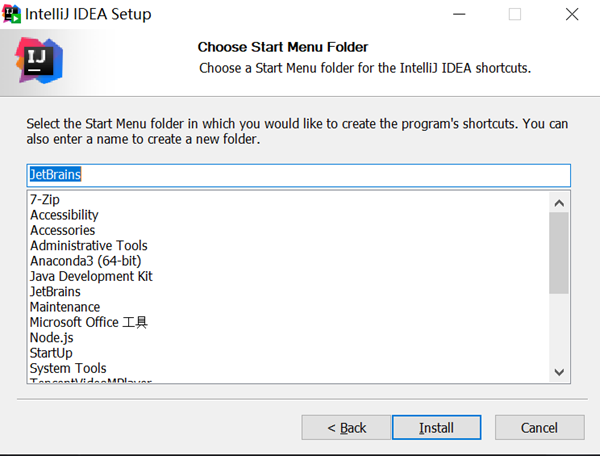Click the list scrollbar up arrow
This screenshot has height=456, width=600.
click(x=559, y=201)
